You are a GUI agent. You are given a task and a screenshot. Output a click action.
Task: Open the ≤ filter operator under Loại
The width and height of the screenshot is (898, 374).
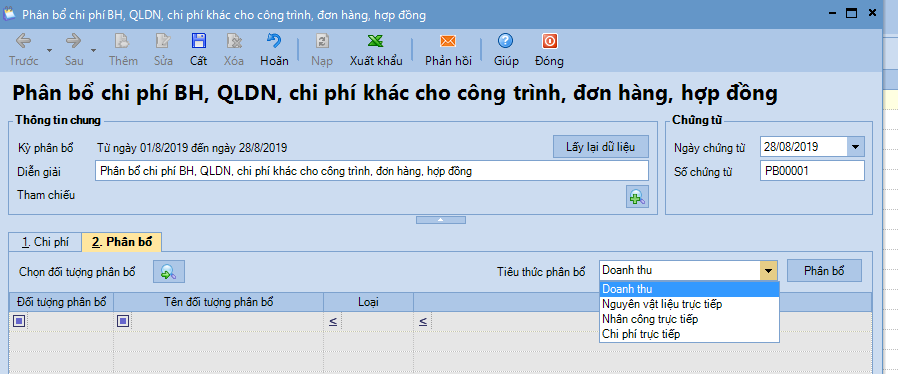pos(333,321)
